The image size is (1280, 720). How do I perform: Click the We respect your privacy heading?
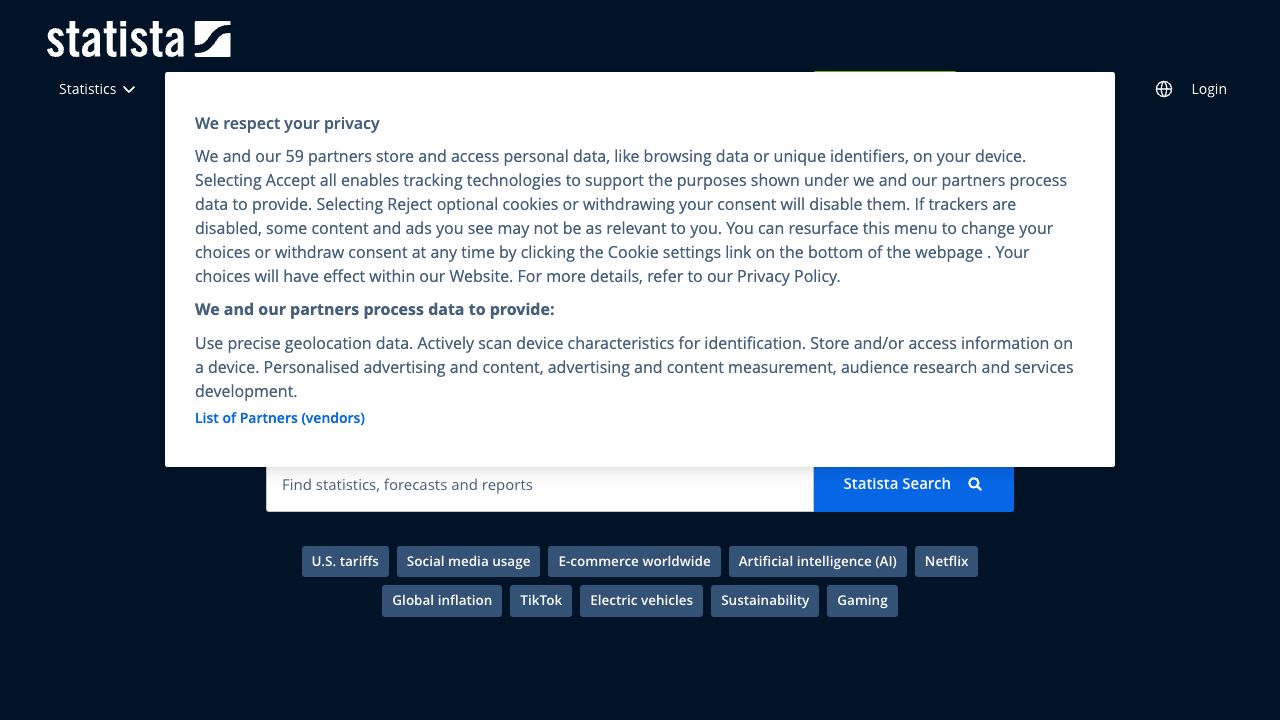287,123
